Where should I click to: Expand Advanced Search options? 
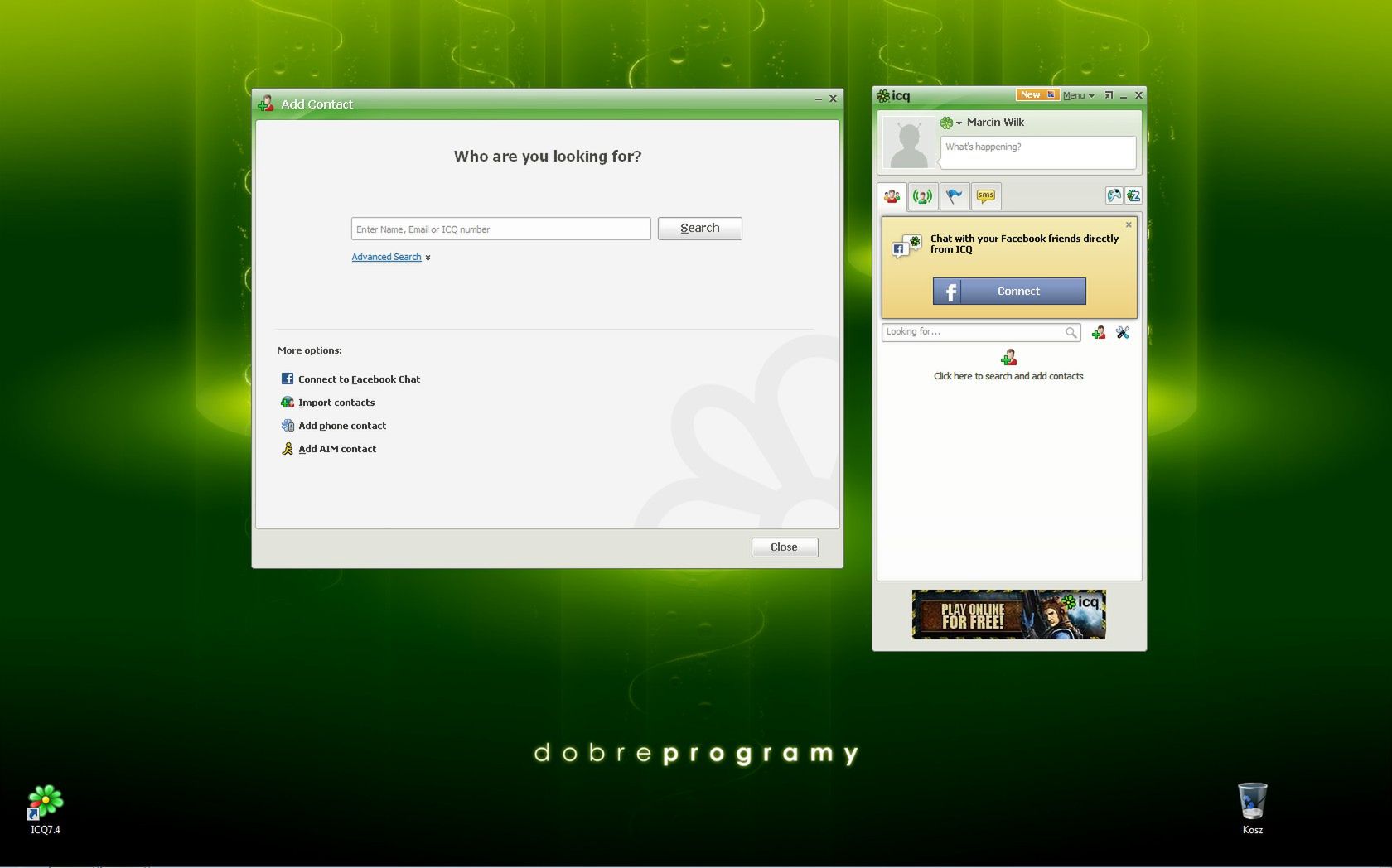(391, 258)
